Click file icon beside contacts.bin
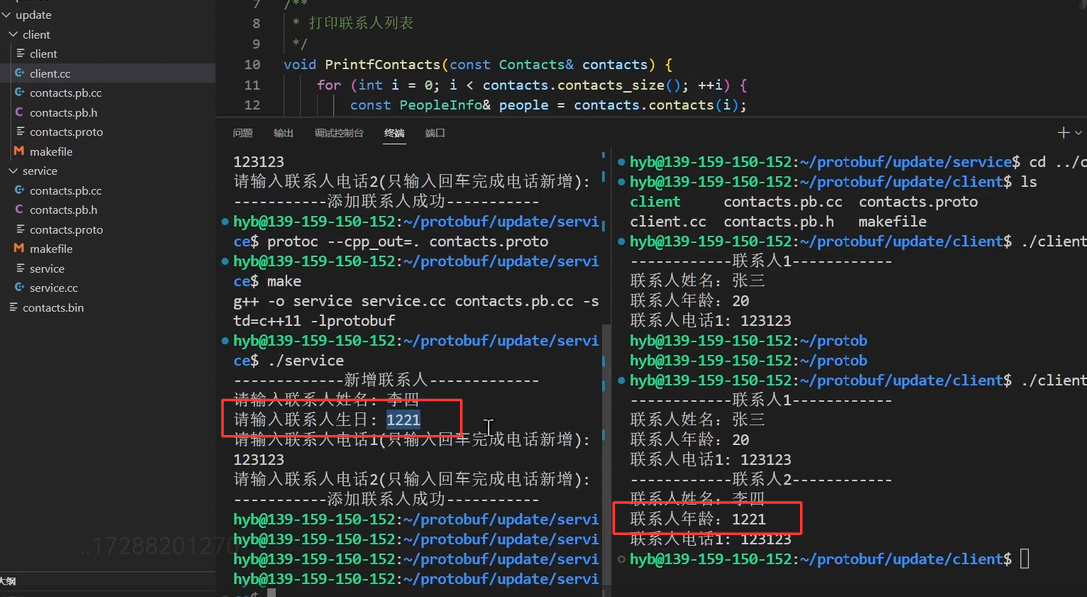 13,307
